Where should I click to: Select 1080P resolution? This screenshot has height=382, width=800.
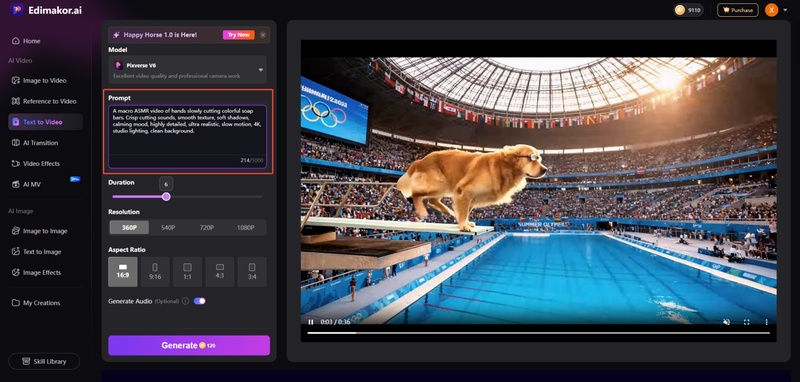pyautogui.click(x=245, y=227)
